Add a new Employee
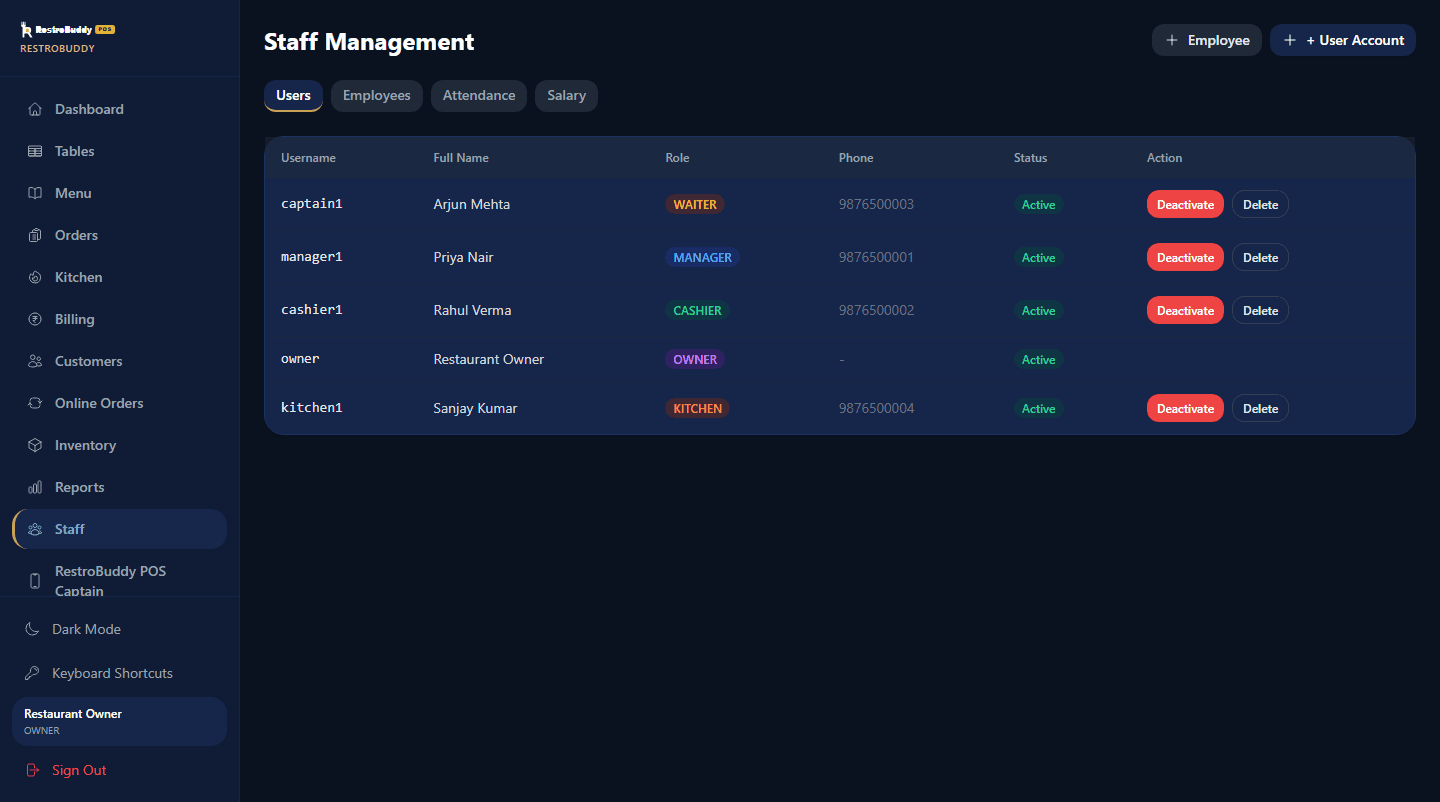This screenshot has width=1440, height=802. coord(1207,40)
